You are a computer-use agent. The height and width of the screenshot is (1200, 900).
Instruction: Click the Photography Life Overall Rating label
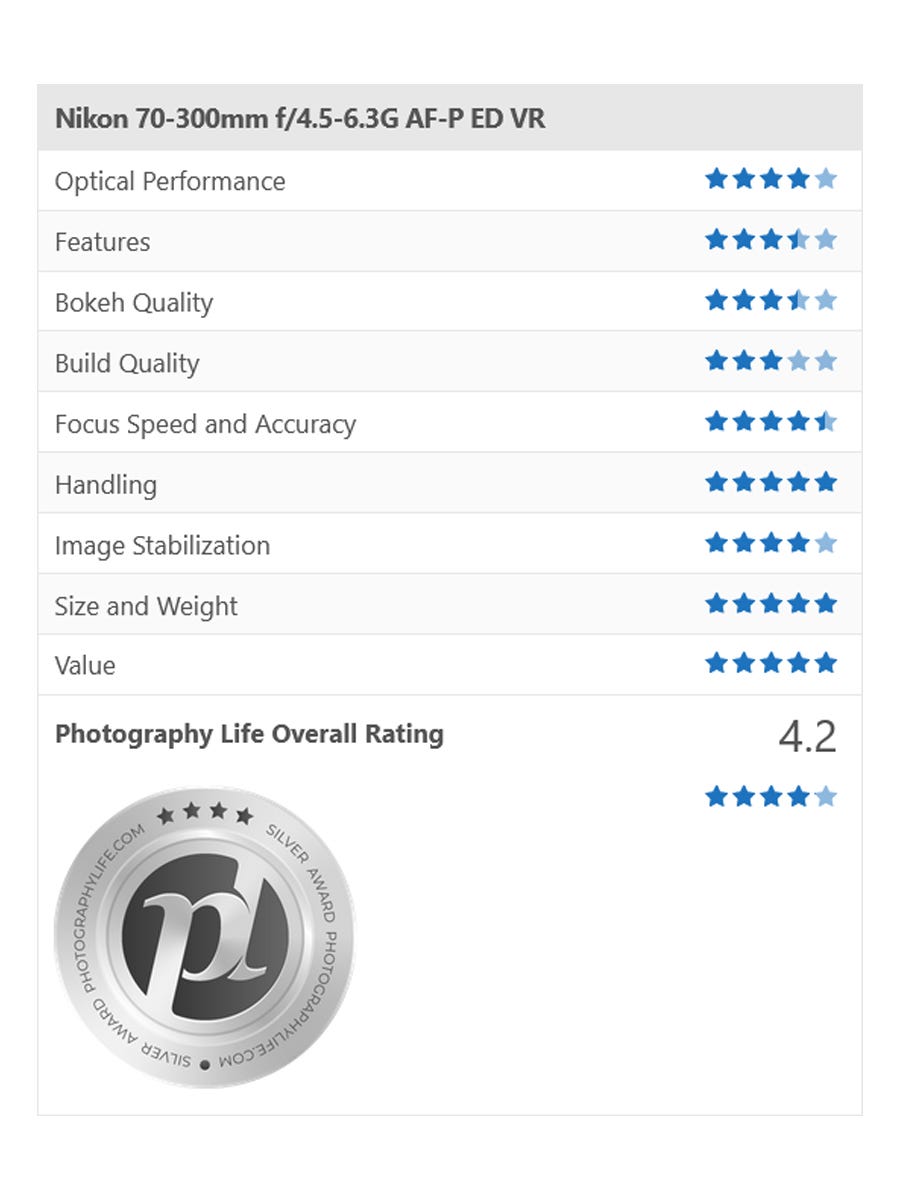click(x=249, y=734)
